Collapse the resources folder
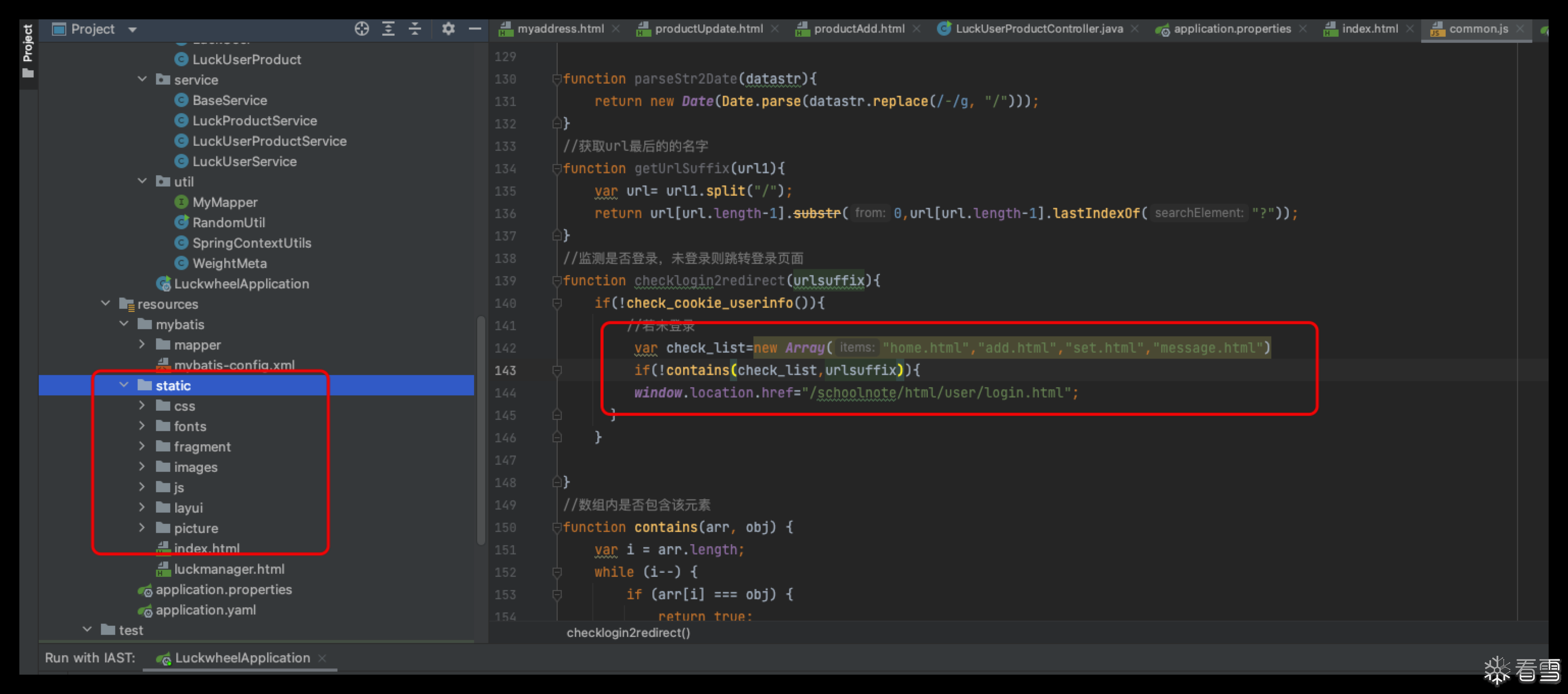This screenshot has height=694, width=1568. tap(106, 303)
